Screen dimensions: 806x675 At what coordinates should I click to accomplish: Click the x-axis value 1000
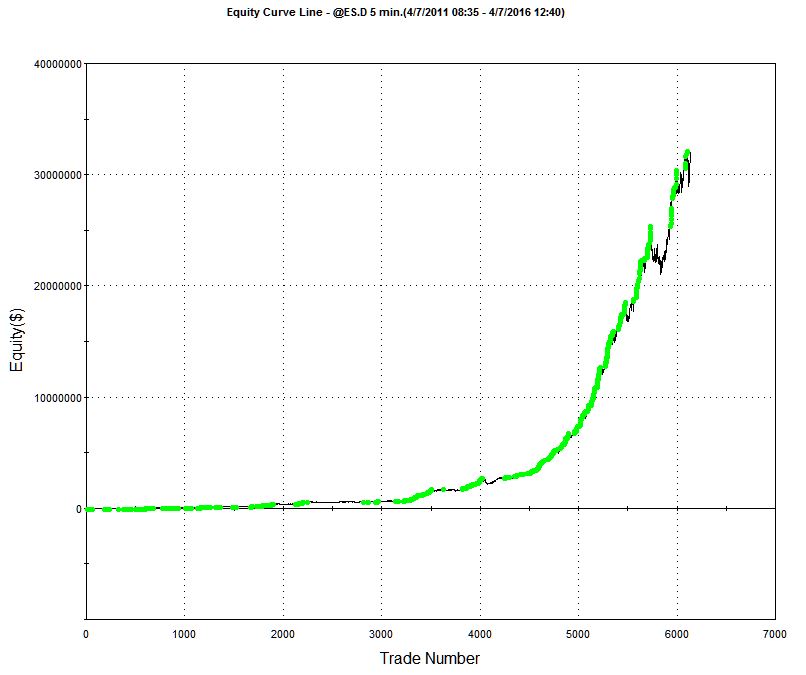pos(184,634)
